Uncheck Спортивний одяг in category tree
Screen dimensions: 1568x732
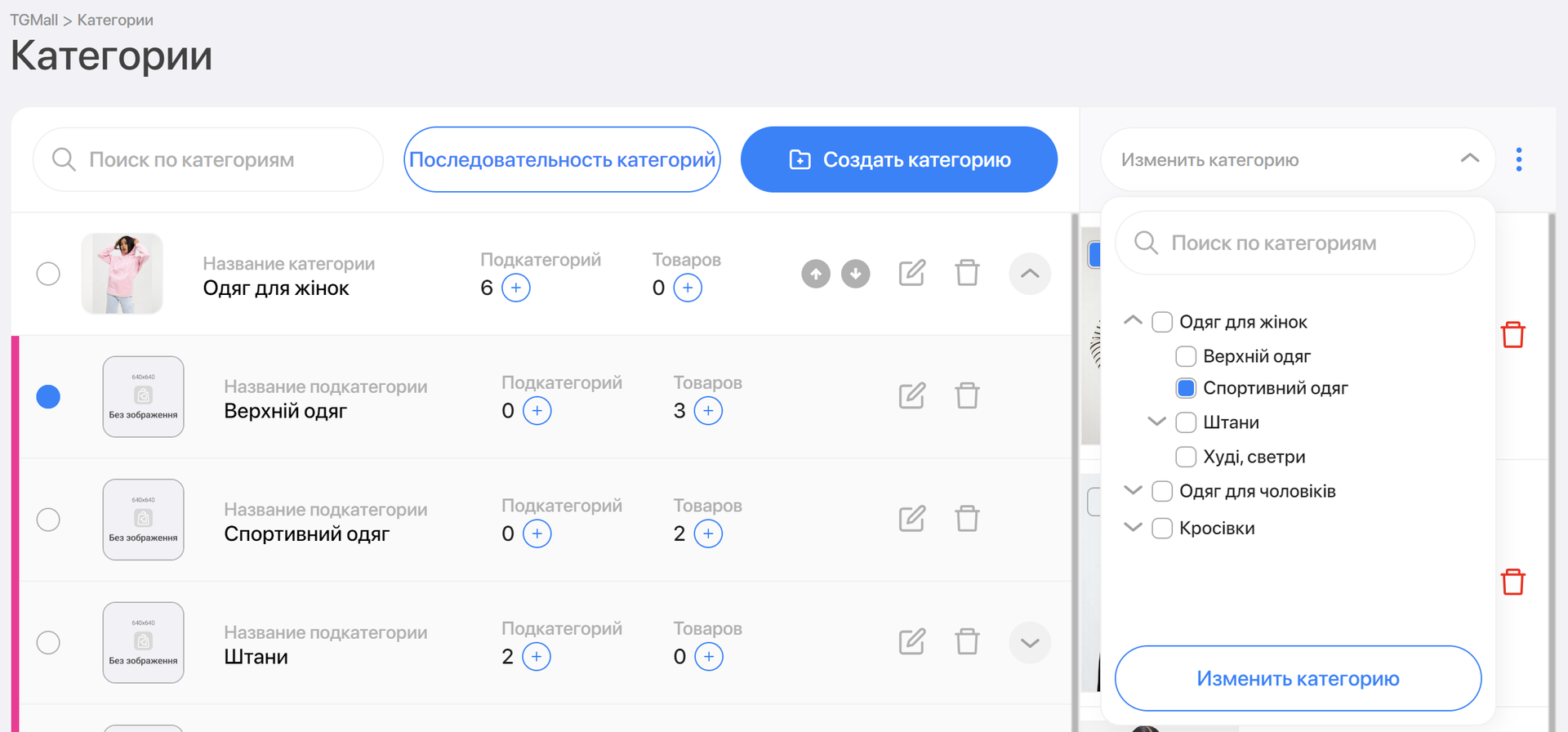tap(1186, 388)
